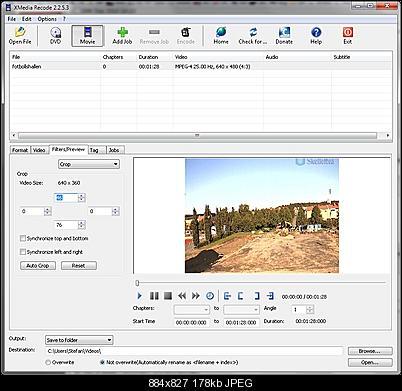The image size is (402, 391).
Task: Click the Donate toolbar icon
Action: click(x=284, y=36)
